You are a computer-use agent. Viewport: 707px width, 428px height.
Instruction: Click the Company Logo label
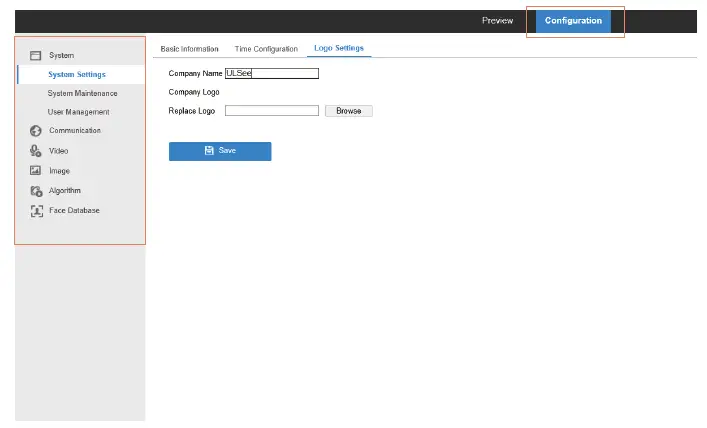pyautogui.click(x=194, y=92)
